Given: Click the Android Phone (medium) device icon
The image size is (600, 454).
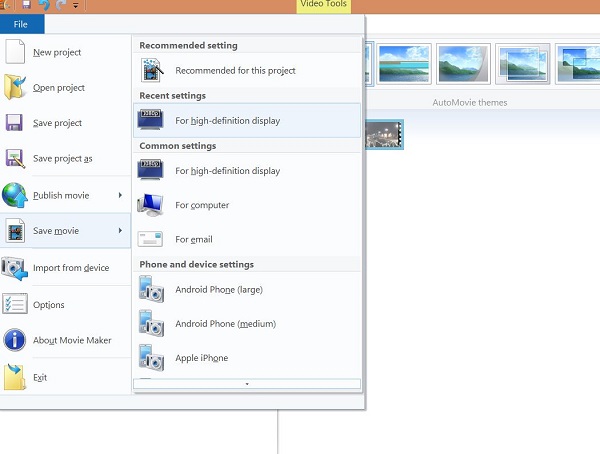Looking at the screenshot, I should (152, 324).
